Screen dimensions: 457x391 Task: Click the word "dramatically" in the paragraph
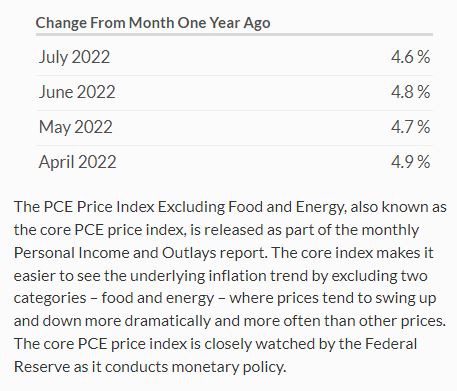pyautogui.click(x=168, y=321)
